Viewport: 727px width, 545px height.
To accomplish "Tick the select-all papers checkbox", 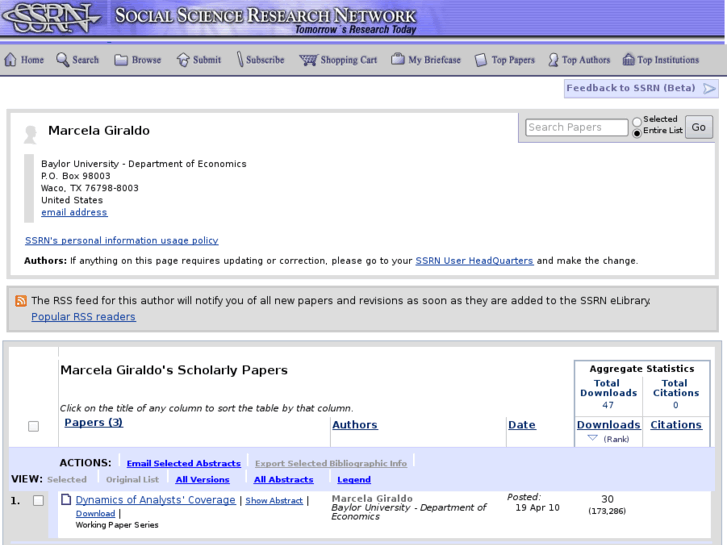I will (33, 426).
